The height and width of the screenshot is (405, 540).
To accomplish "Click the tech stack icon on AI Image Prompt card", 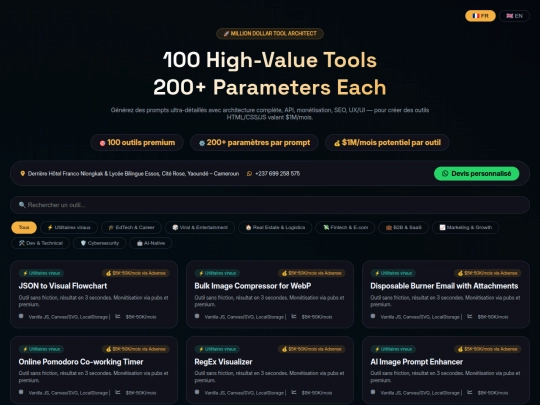I will click(373, 392).
